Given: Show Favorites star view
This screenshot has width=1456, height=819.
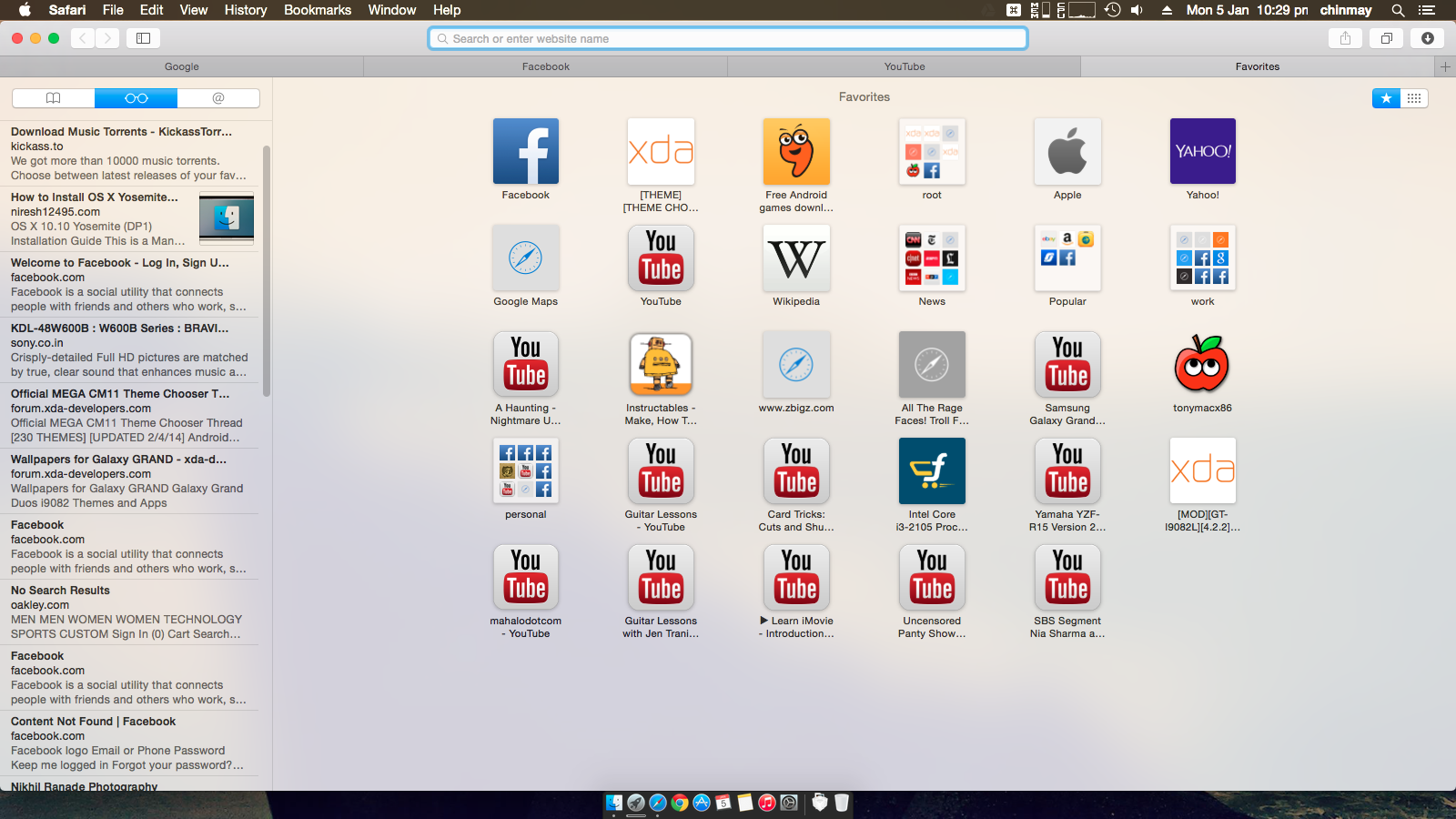Looking at the screenshot, I should pos(1386,98).
